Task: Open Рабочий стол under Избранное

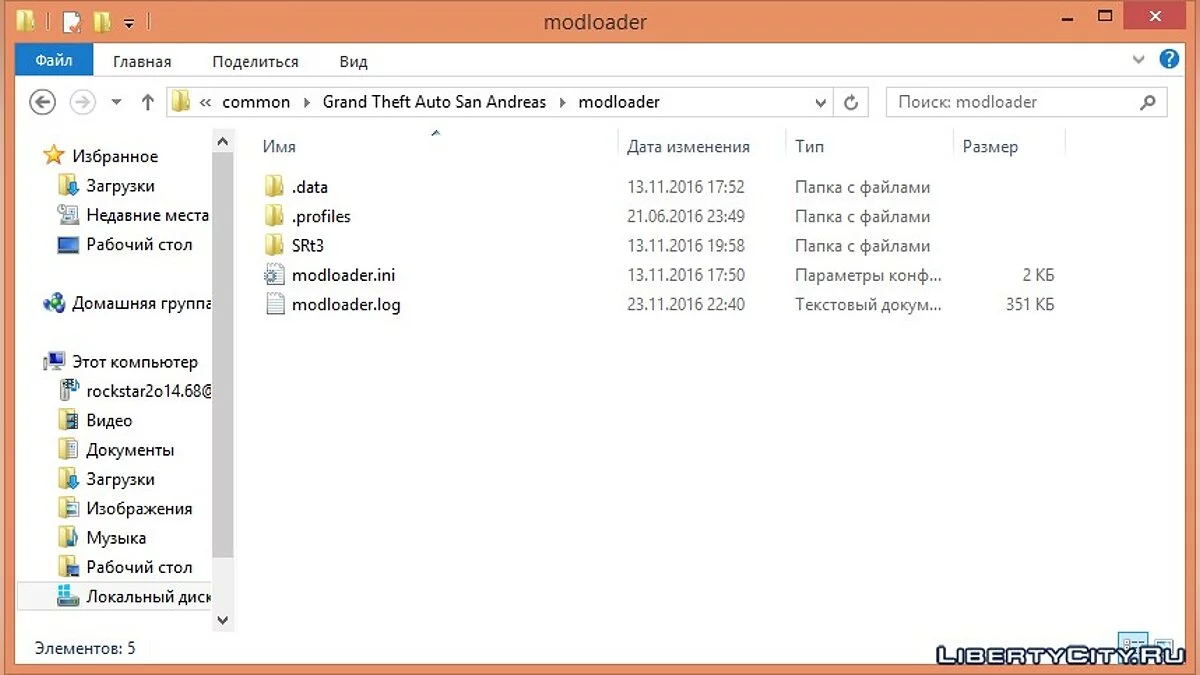Action: pos(139,244)
